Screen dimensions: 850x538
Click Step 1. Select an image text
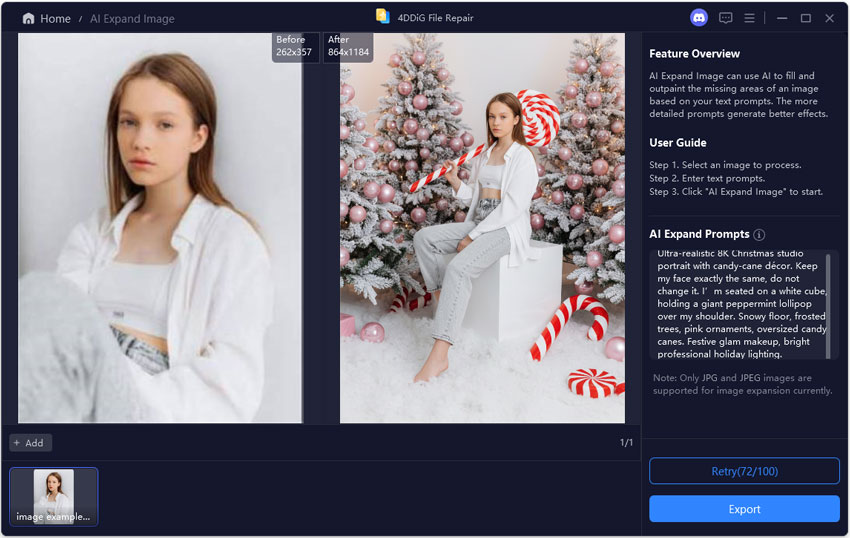pyautogui.click(x=725, y=165)
